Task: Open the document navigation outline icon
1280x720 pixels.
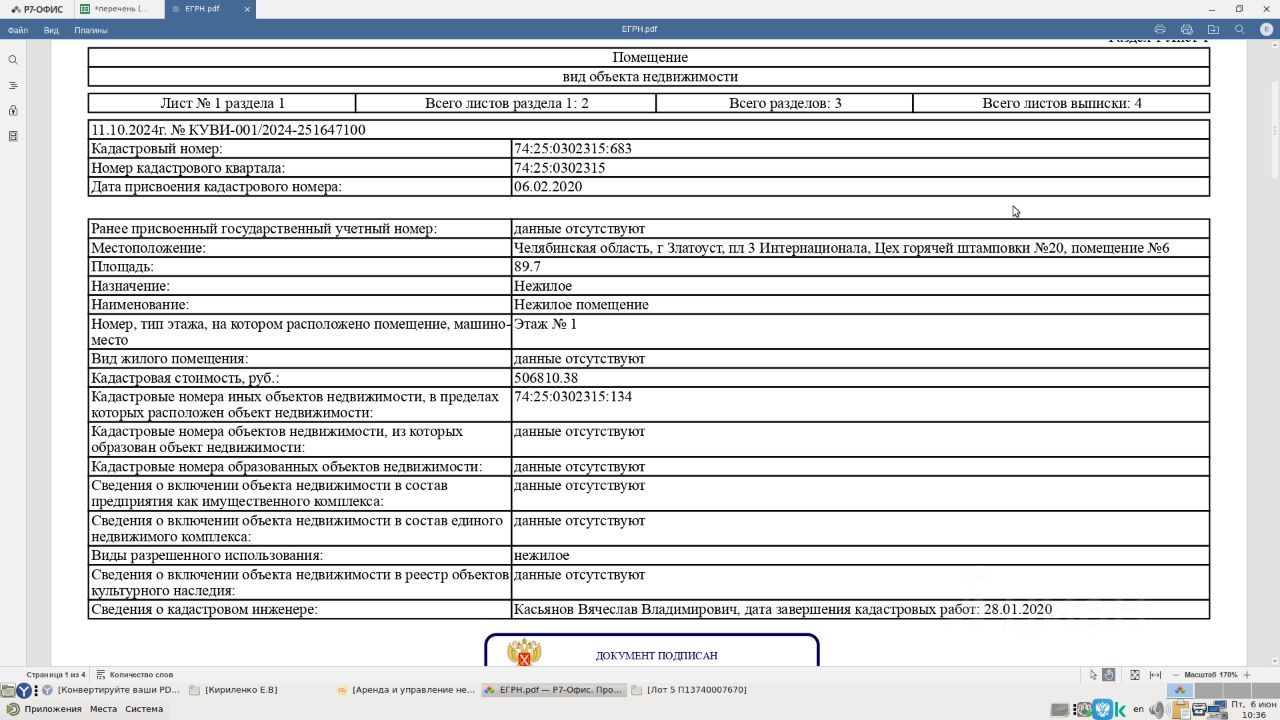Action: 13,85
